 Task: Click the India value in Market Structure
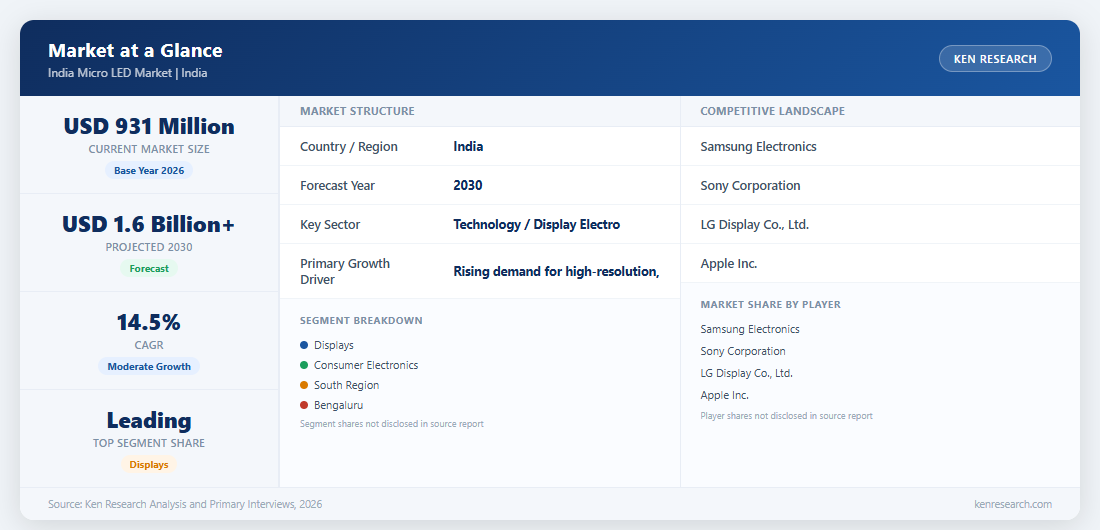(468, 147)
